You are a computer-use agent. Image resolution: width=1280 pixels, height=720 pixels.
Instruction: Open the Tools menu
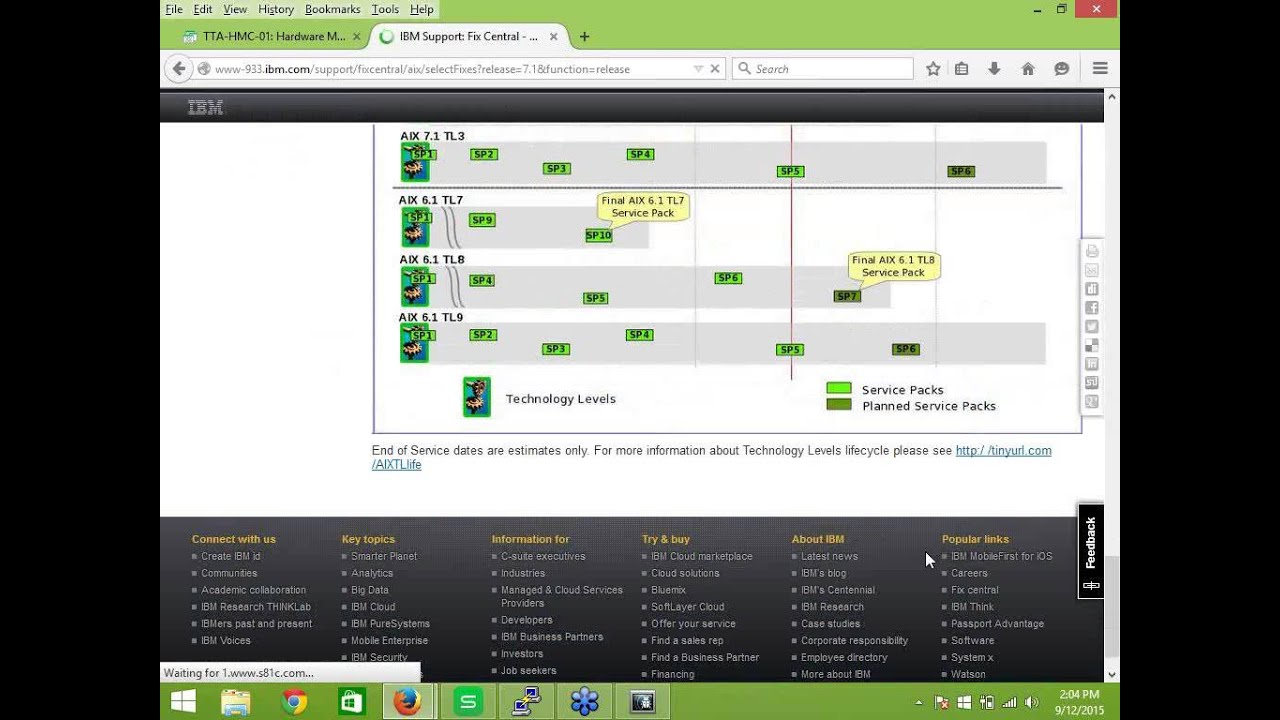pos(385,9)
